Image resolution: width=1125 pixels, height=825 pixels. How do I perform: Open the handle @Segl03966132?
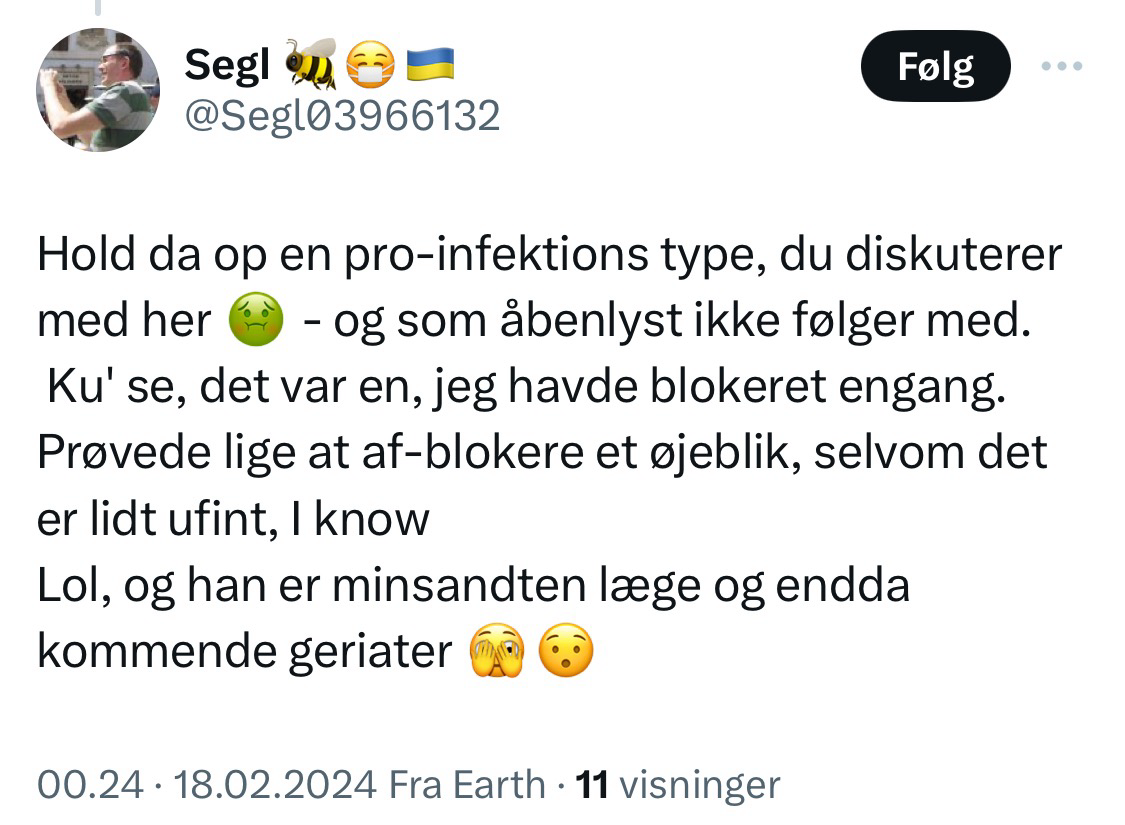[x=342, y=116]
